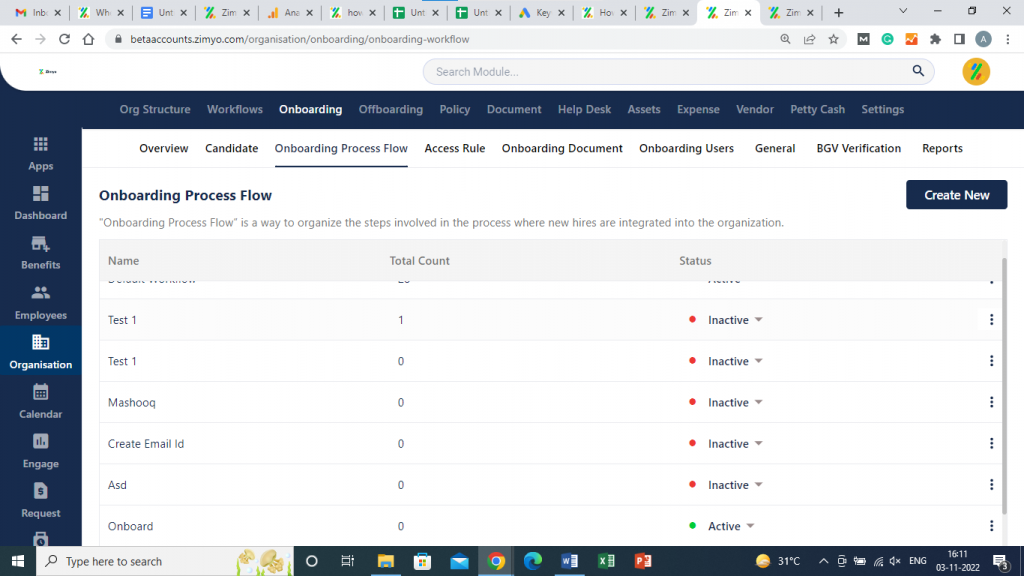Open the Dashboard sidebar icon
The image size is (1024, 576).
(x=40, y=194)
